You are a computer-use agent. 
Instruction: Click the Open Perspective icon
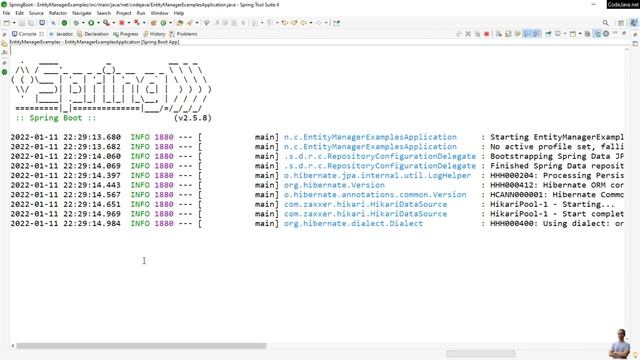[621, 23]
